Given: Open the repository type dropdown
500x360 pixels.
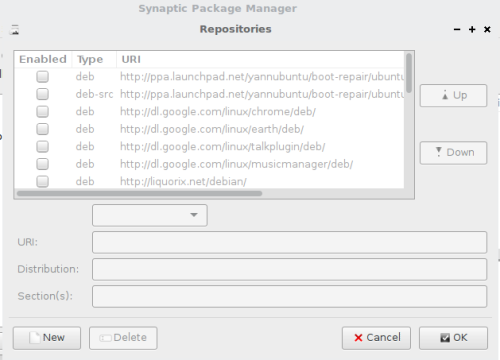Looking at the screenshot, I should point(150,215).
